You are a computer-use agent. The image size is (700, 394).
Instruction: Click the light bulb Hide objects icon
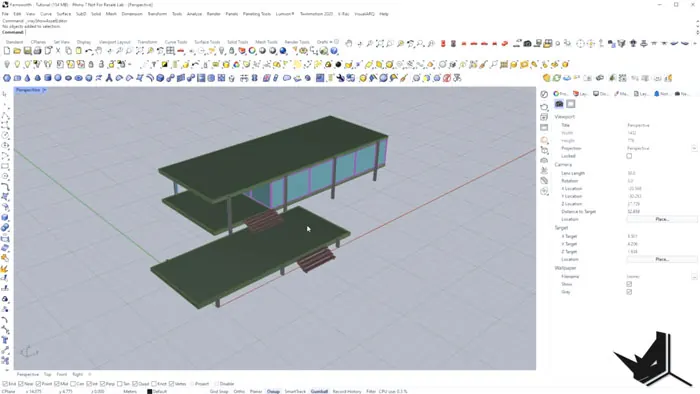[x=7, y=64]
